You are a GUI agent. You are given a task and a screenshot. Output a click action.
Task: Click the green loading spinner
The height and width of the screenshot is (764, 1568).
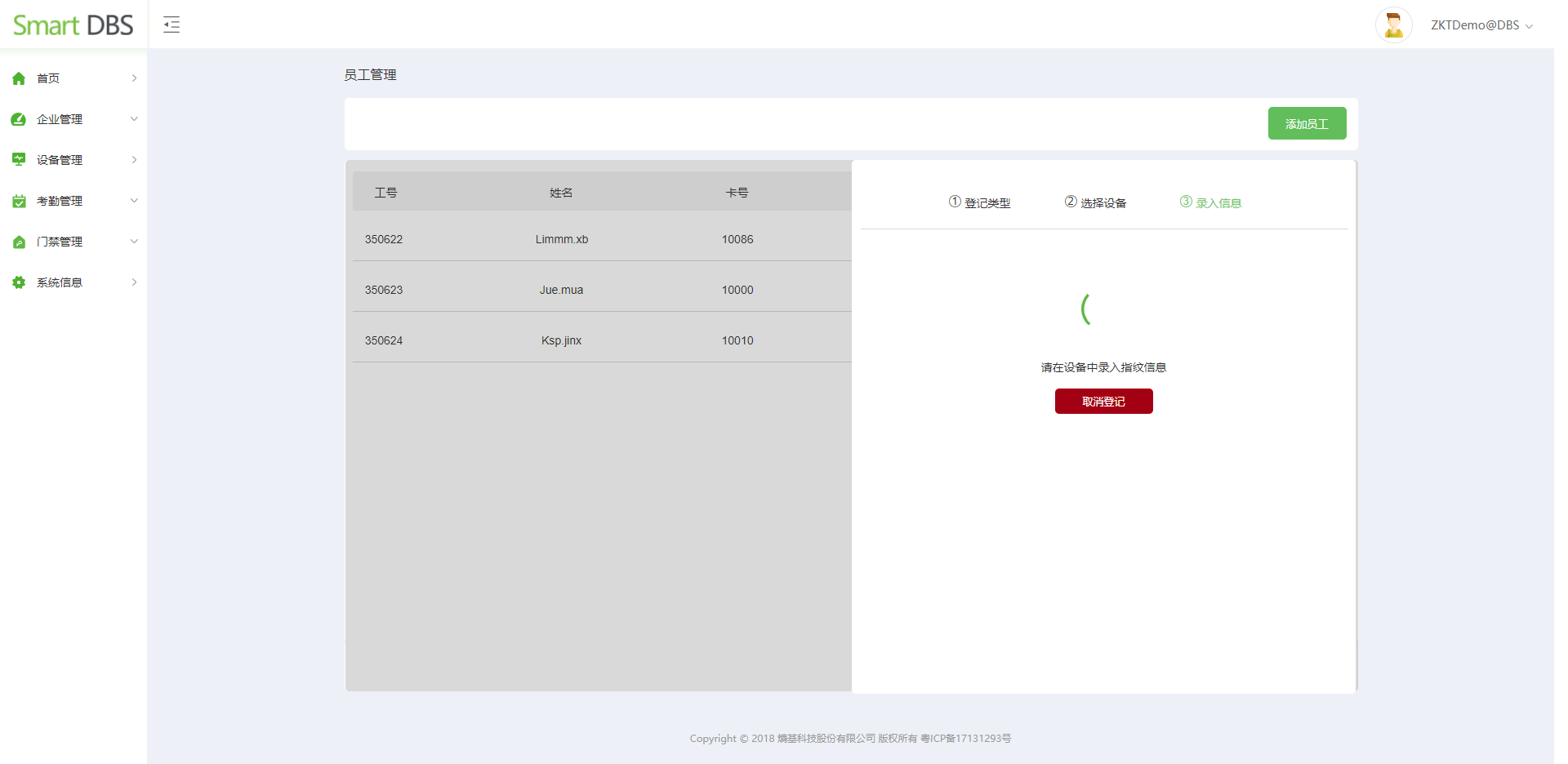pos(1086,309)
